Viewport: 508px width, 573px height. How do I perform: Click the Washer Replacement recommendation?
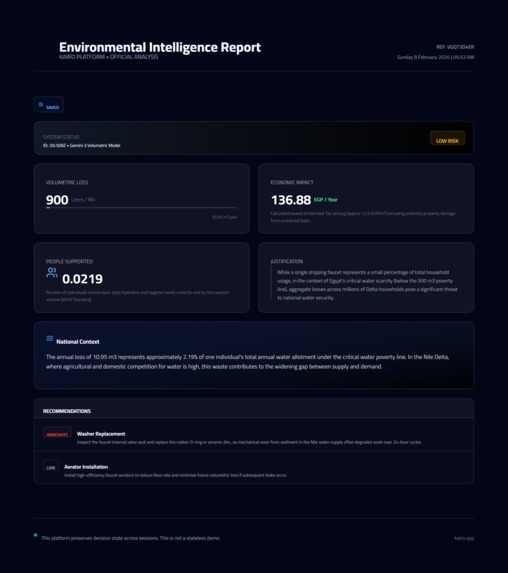[x=101, y=434]
